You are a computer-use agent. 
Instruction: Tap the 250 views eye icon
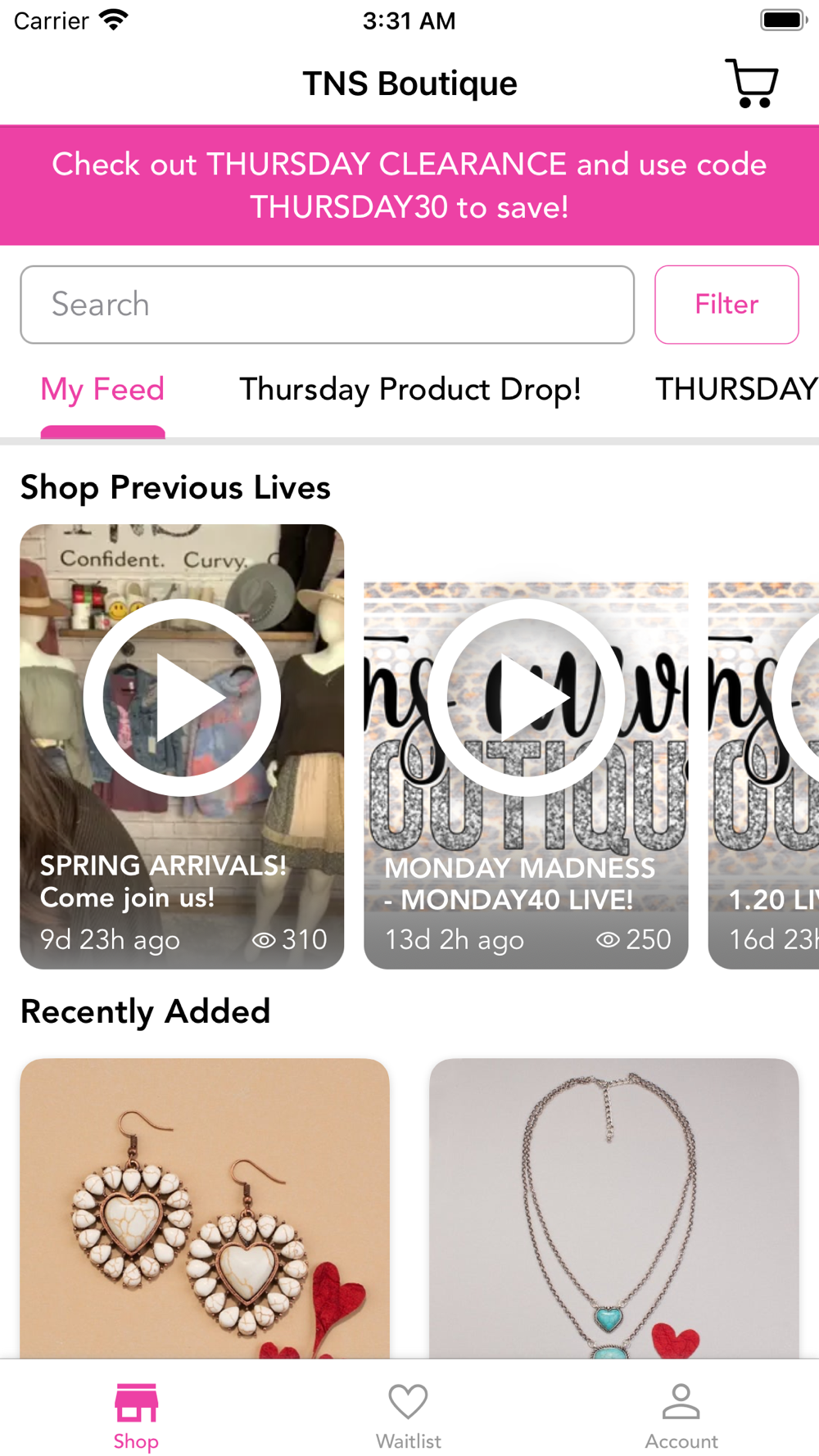click(608, 940)
